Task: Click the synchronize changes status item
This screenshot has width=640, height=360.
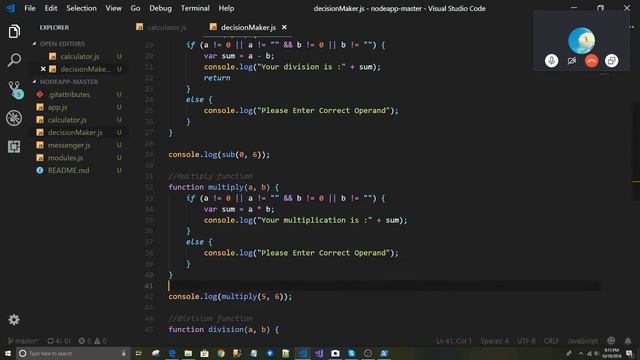Action: pyautogui.click(x=59, y=341)
